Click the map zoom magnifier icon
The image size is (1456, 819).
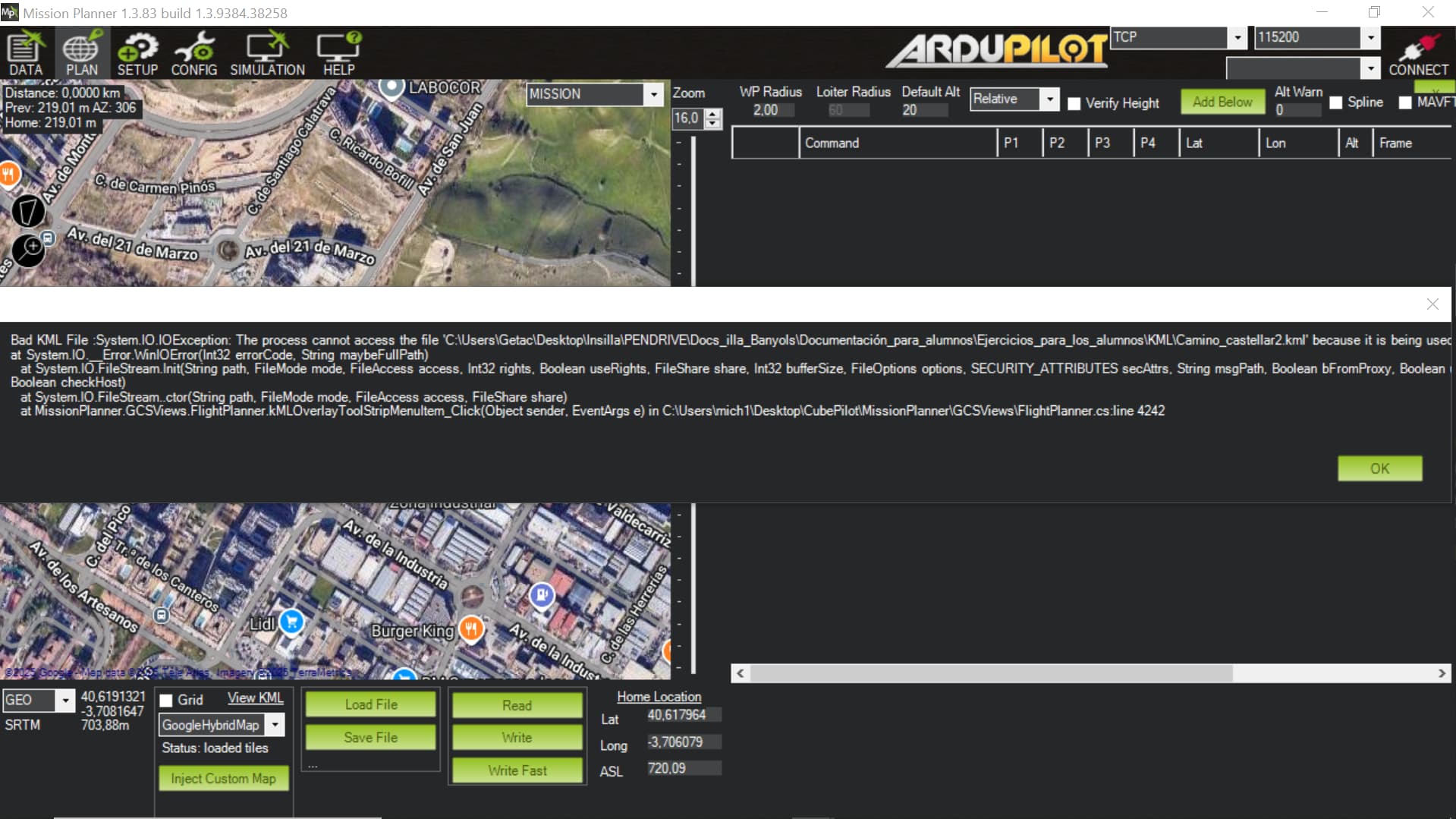(x=28, y=250)
